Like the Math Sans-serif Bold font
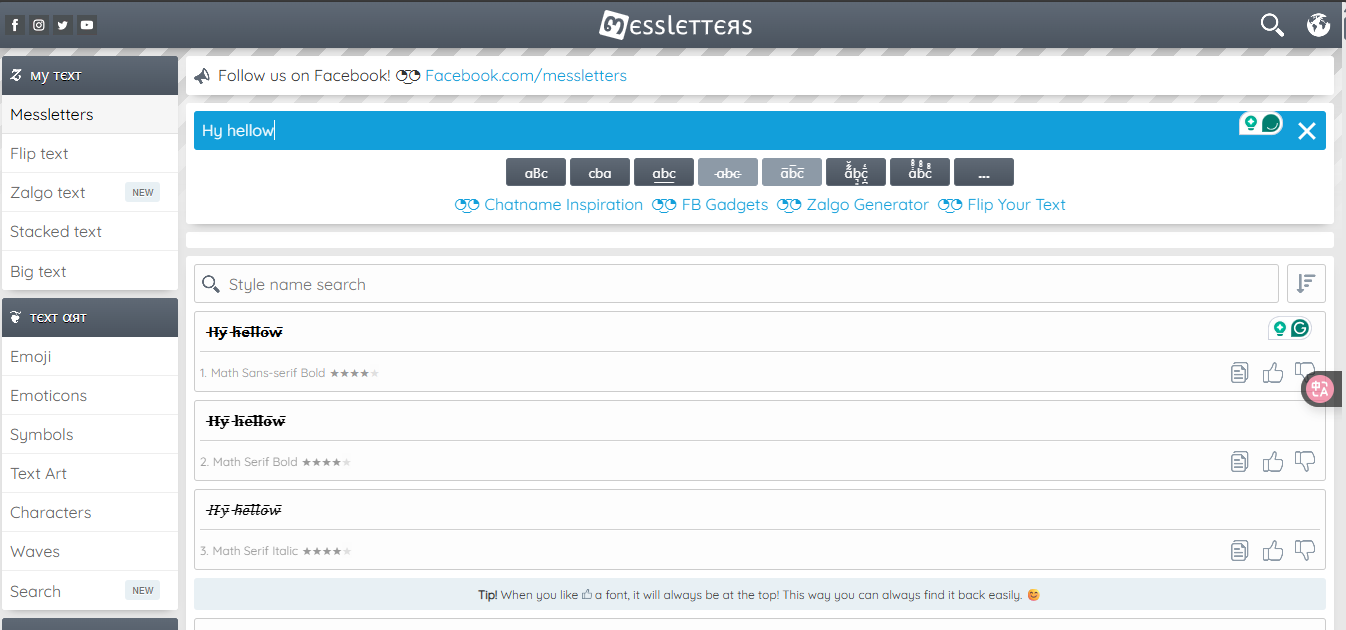This screenshot has width=1346, height=630. coord(1272,372)
